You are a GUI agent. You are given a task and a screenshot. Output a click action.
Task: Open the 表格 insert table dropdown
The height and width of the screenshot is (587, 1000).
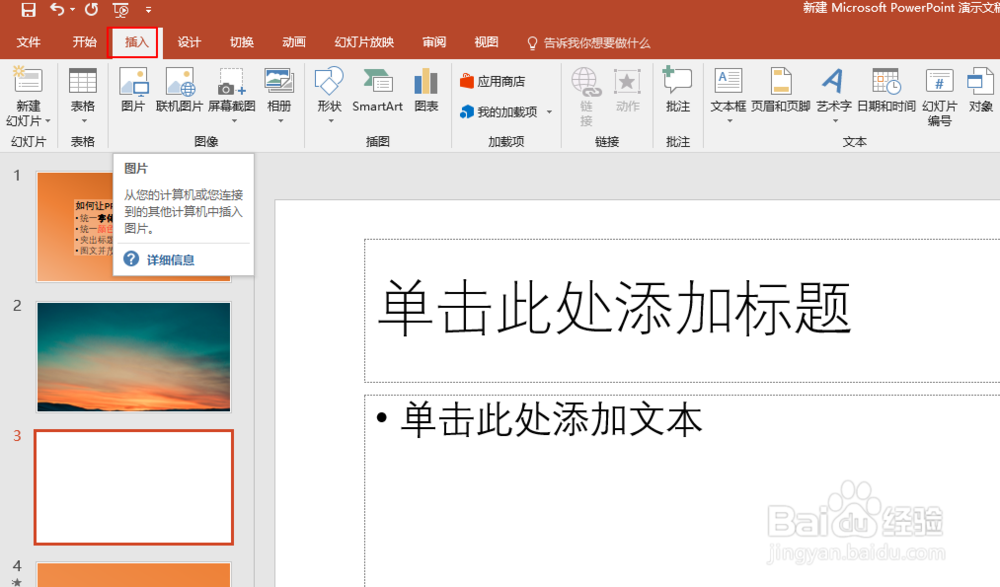tap(83, 96)
